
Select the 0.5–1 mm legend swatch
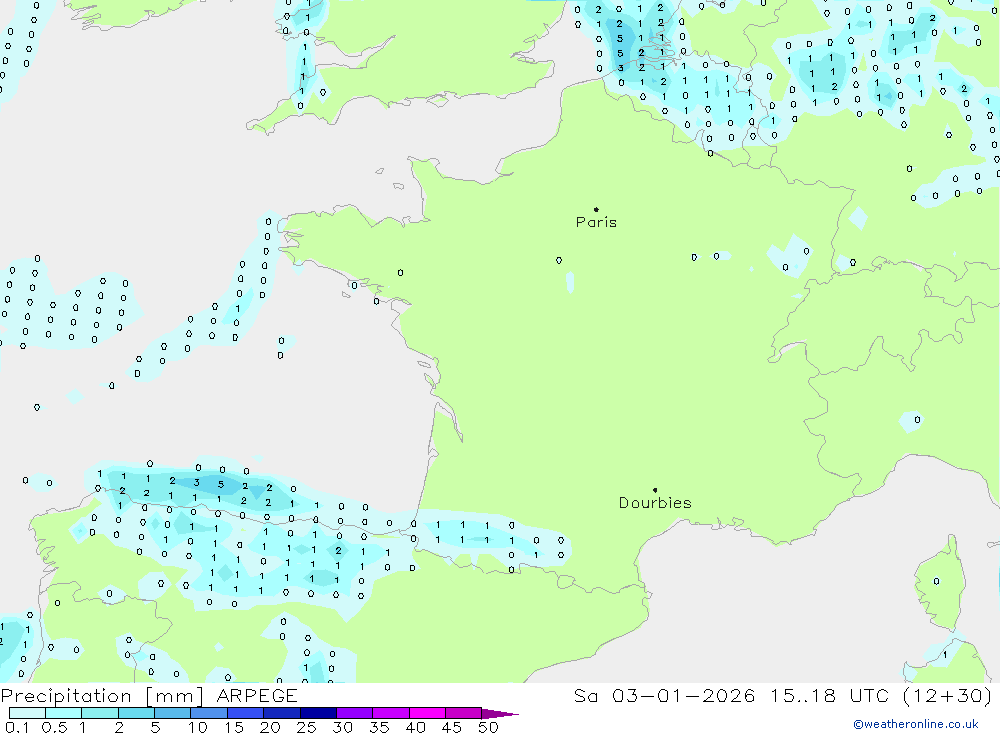pyautogui.click(x=64, y=713)
